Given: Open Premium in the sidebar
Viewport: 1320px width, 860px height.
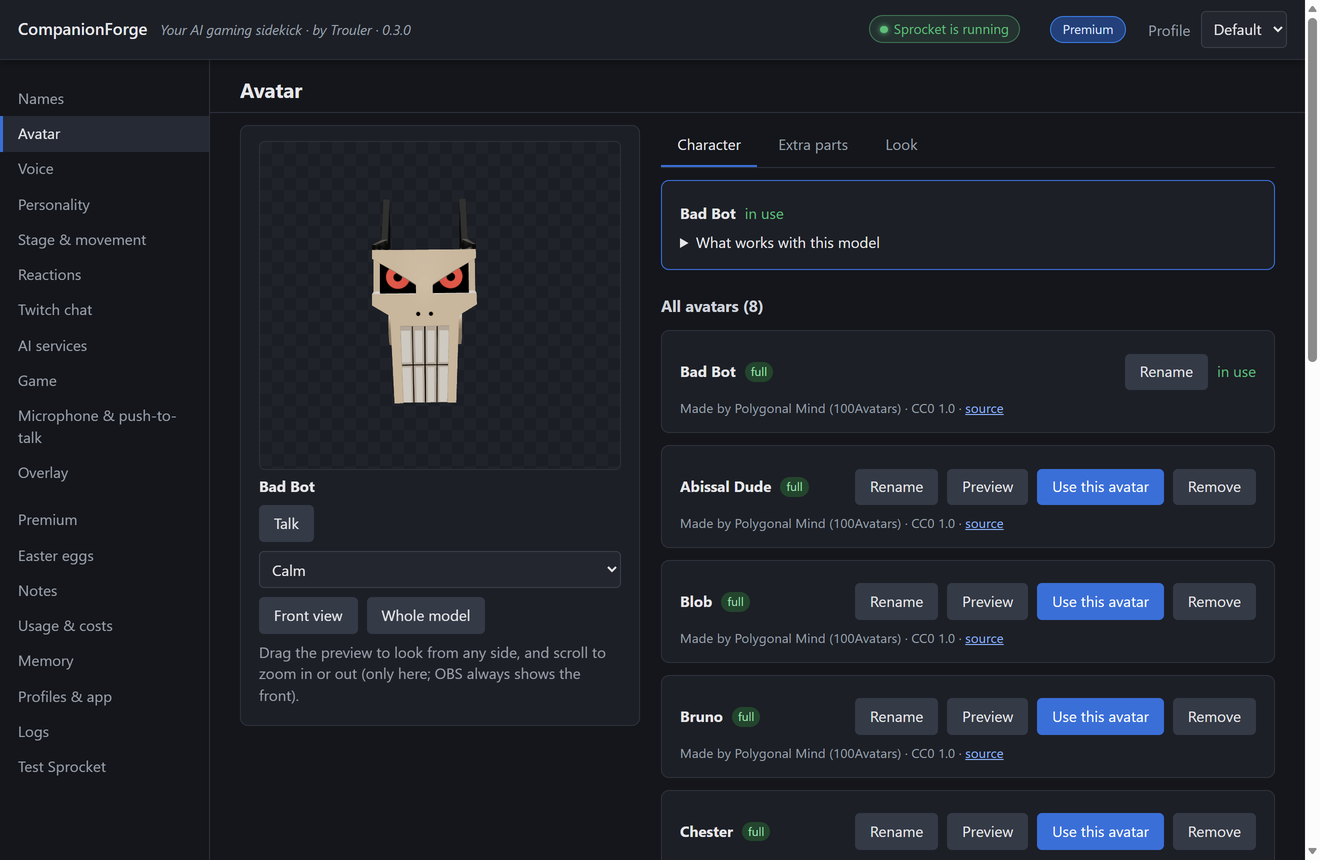Looking at the screenshot, I should pyautogui.click(x=105, y=520).
